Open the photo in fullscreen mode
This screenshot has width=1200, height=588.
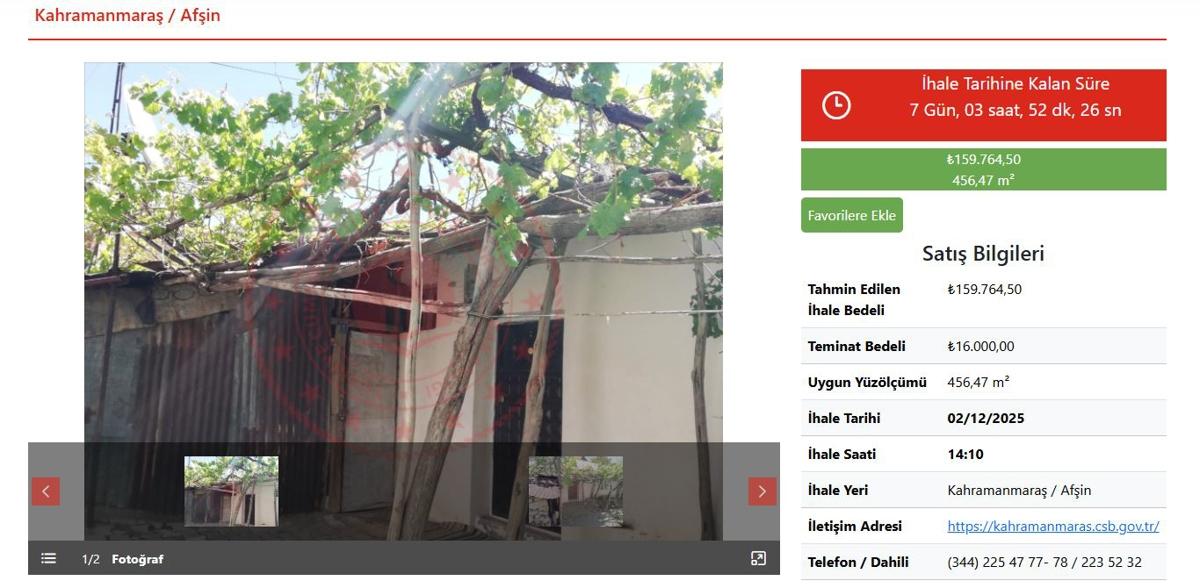coord(758,559)
